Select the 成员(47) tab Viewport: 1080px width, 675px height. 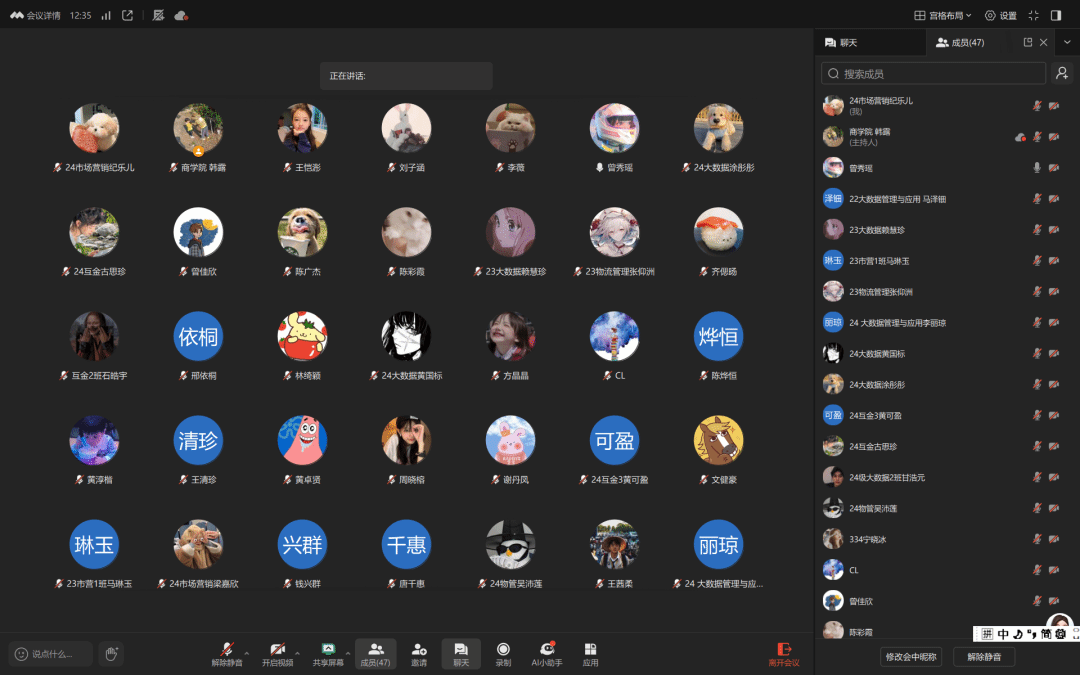(960, 43)
